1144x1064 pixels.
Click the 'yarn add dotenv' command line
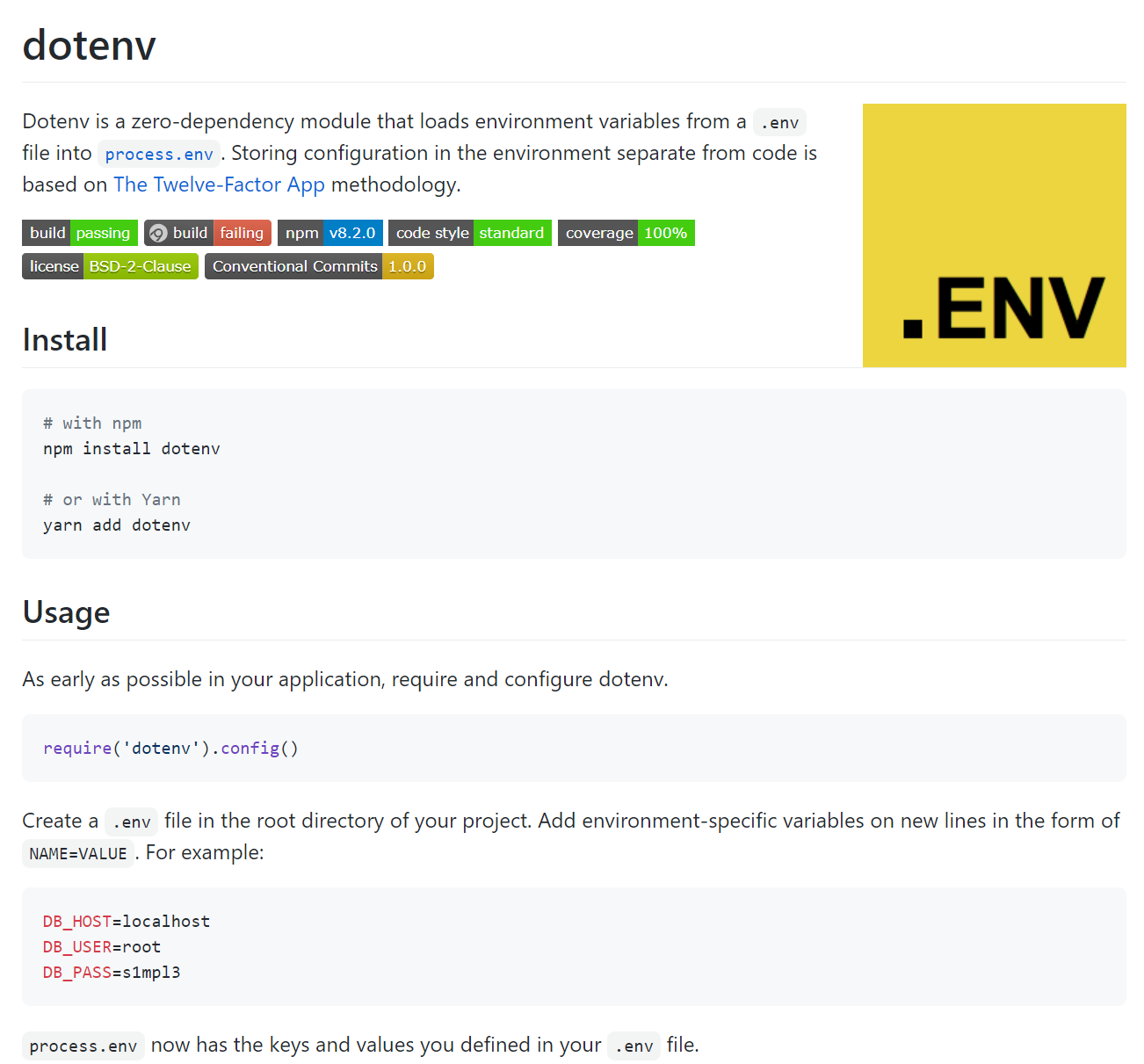[117, 525]
